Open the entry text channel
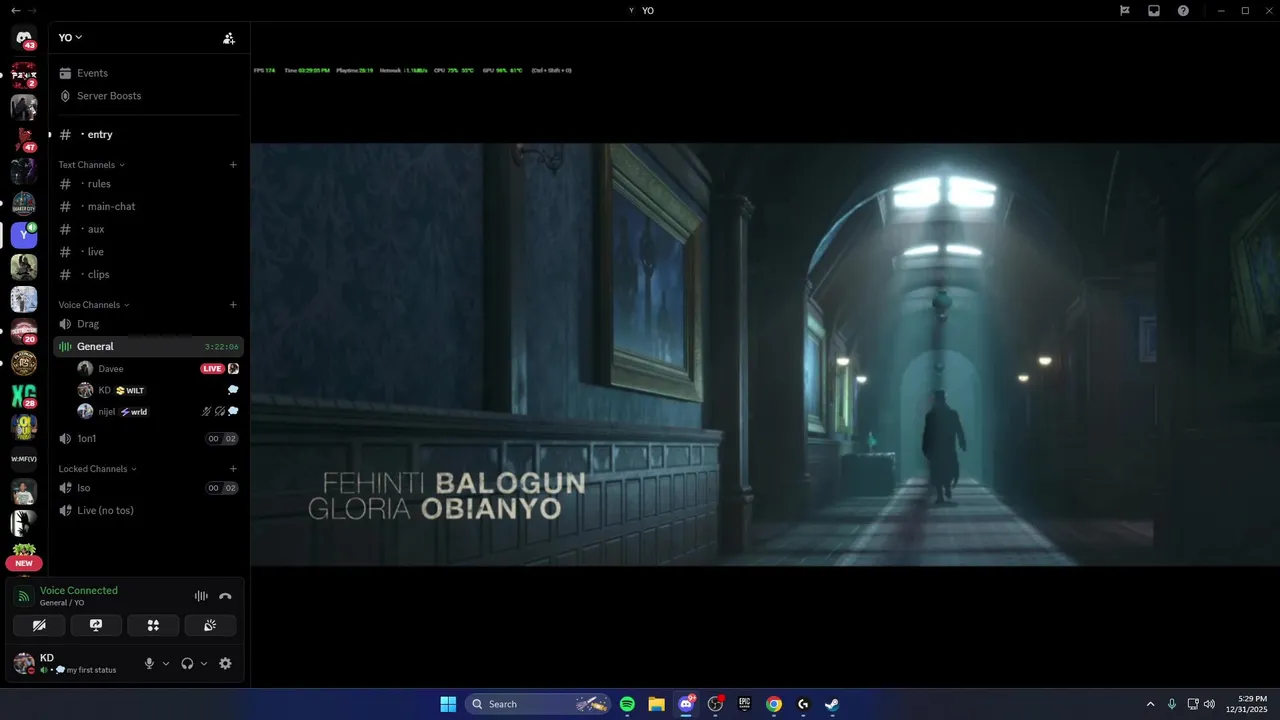This screenshot has height=720, width=1280. pyautogui.click(x=147, y=134)
